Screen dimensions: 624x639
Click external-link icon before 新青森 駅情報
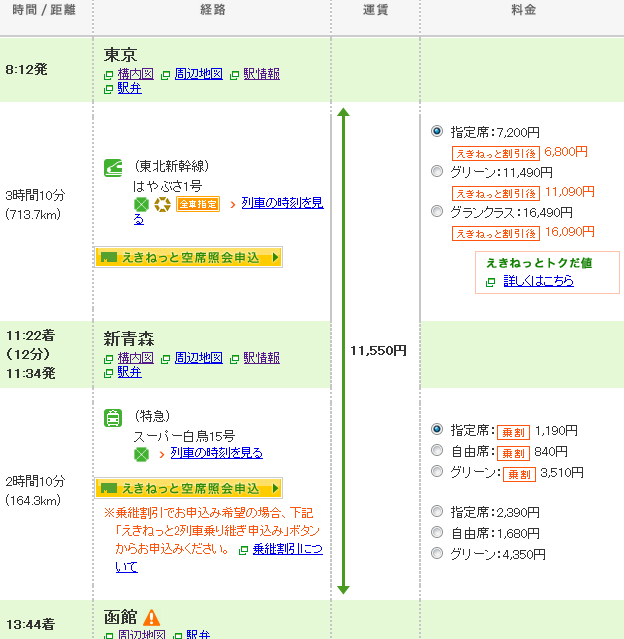click(x=234, y=359)
